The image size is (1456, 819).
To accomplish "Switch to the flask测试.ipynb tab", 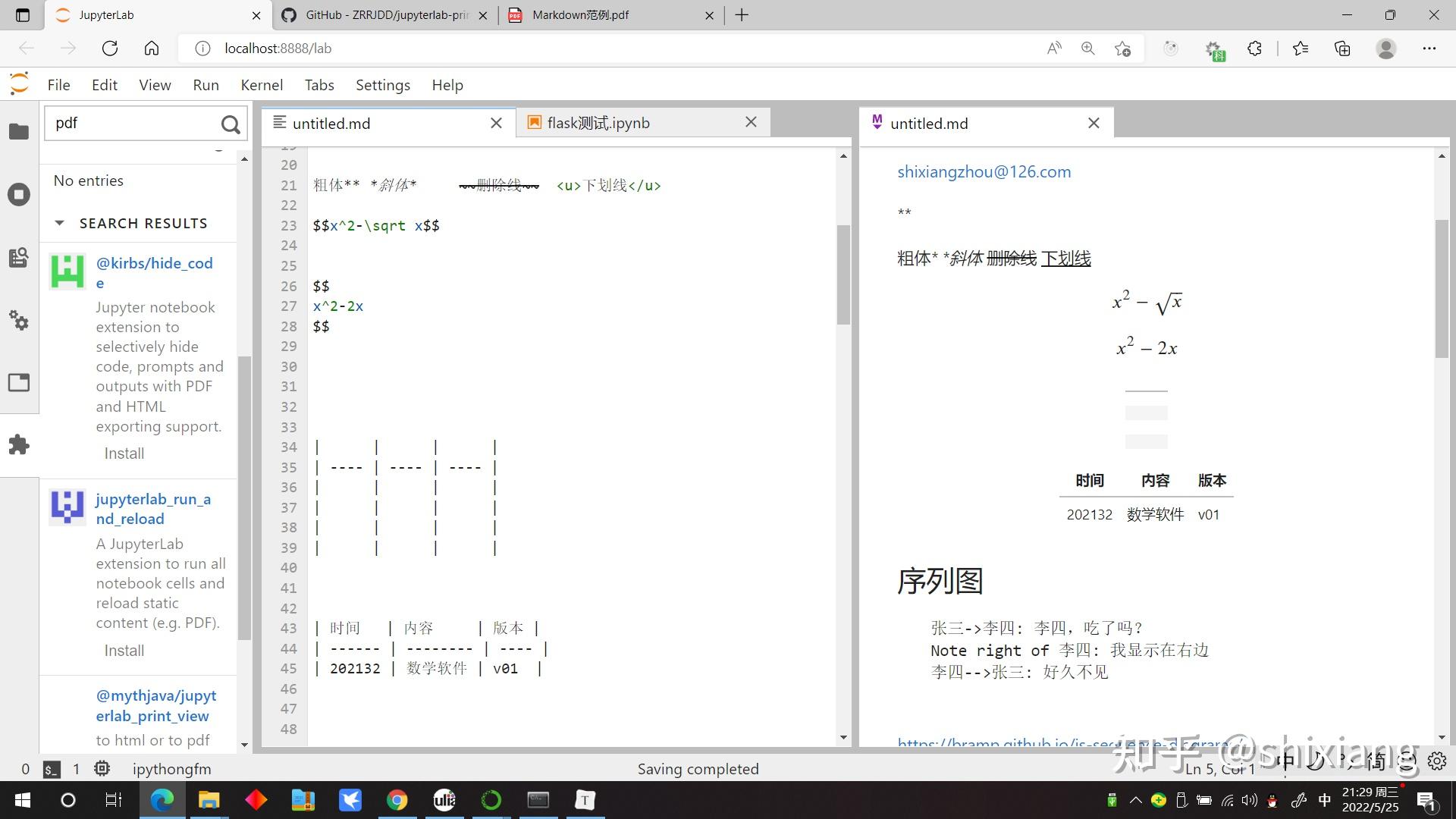I will point(598,123).
